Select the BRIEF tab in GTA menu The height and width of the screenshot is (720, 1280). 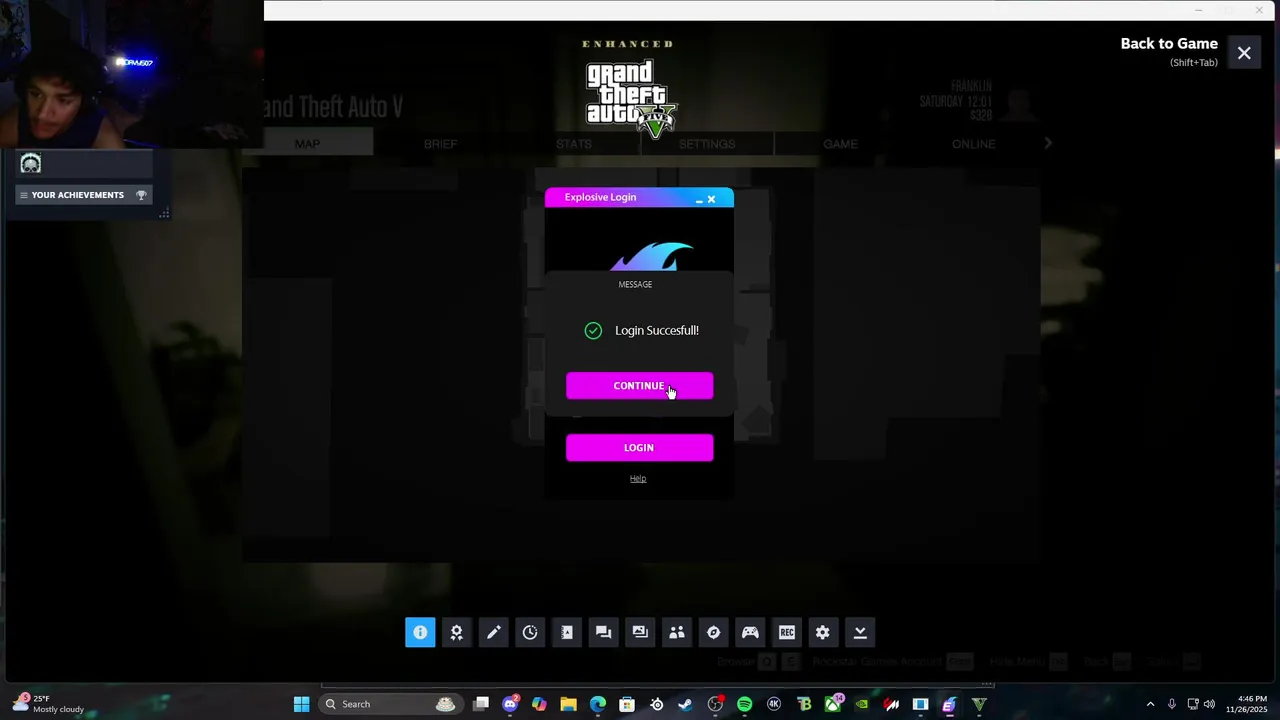tap(440, 144)
